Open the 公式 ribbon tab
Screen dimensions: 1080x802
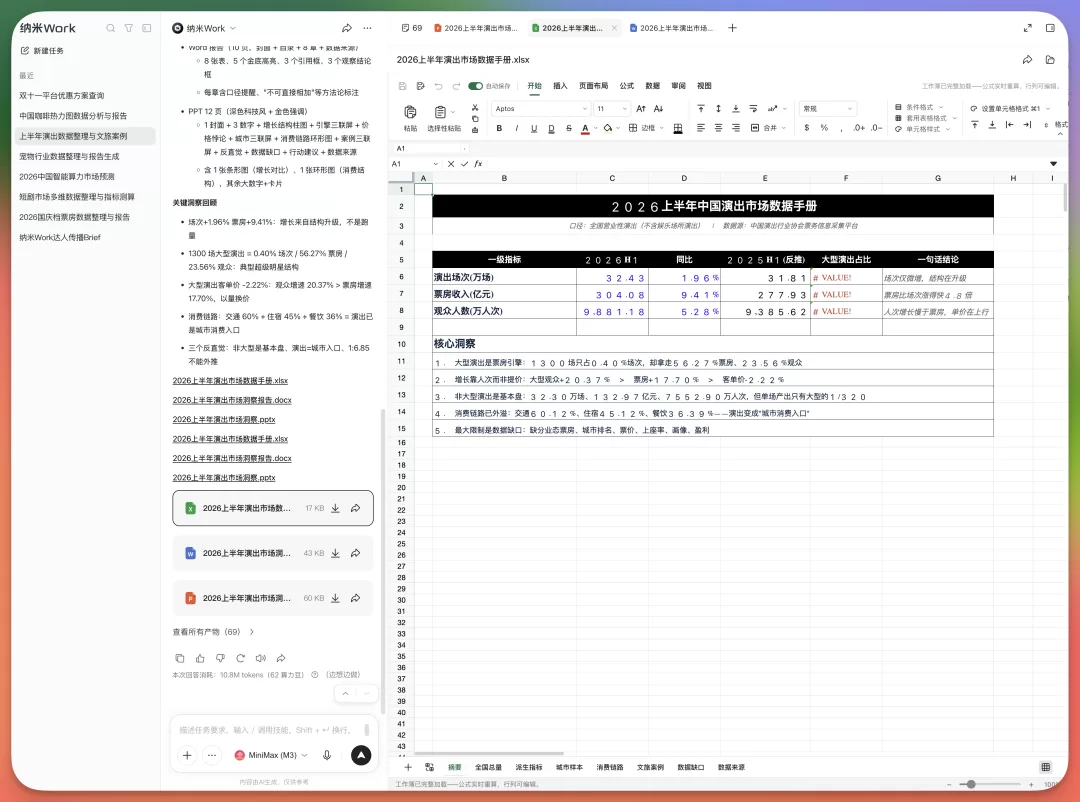pos(627,86)
